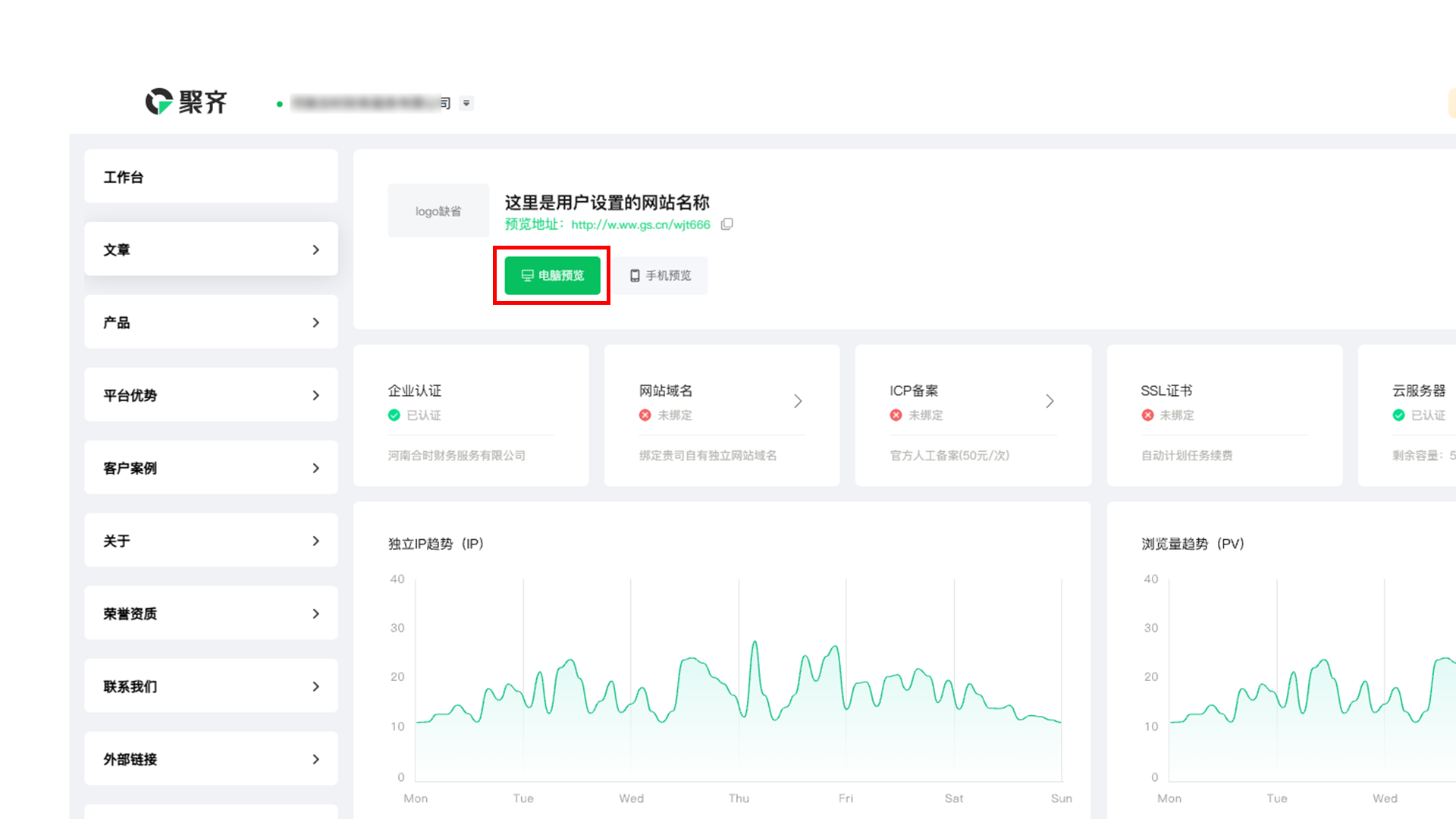Click the 这里是用户设置的网站名称 heading

[607, 202]
